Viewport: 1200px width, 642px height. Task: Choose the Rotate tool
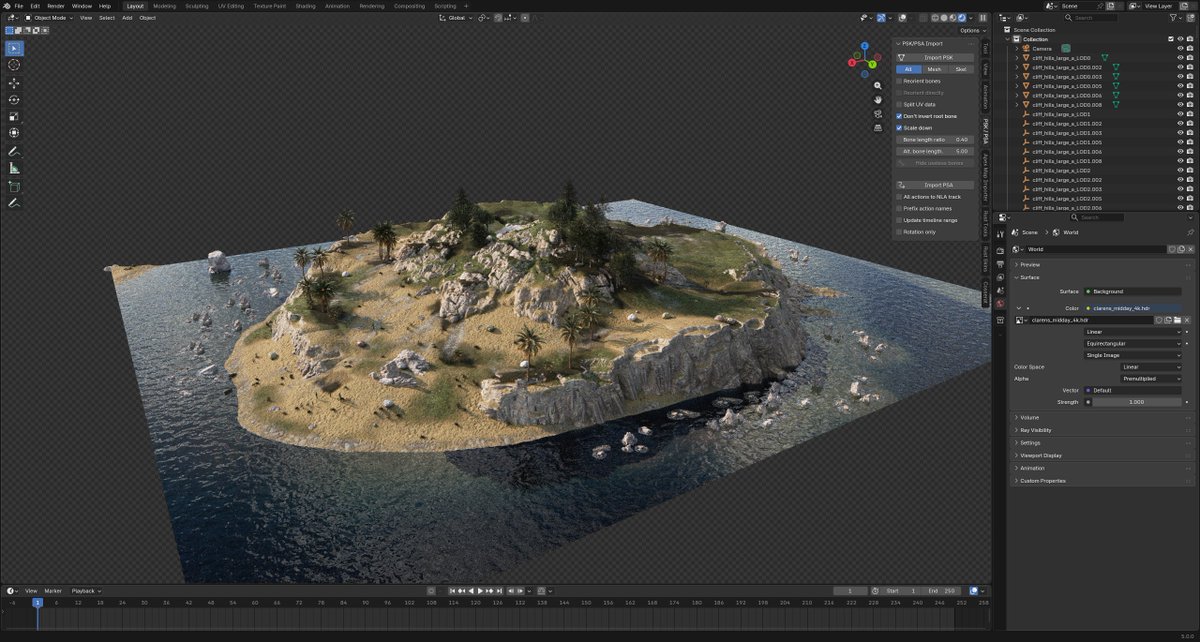pos(14,99)
